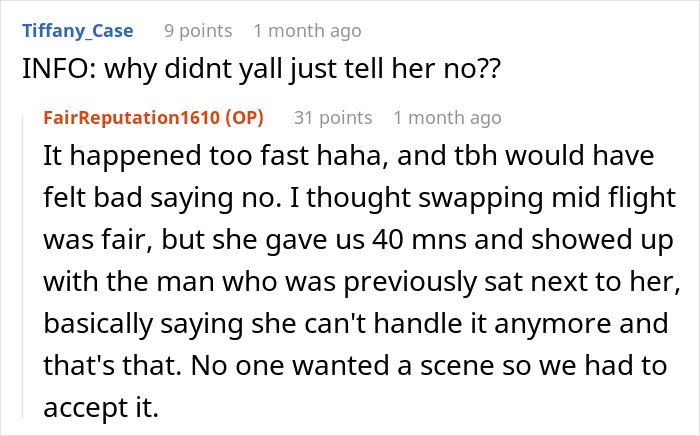Open the timestamp on FairReputation1610's reply
Viewport: 700px width, 436px height.
447,118
